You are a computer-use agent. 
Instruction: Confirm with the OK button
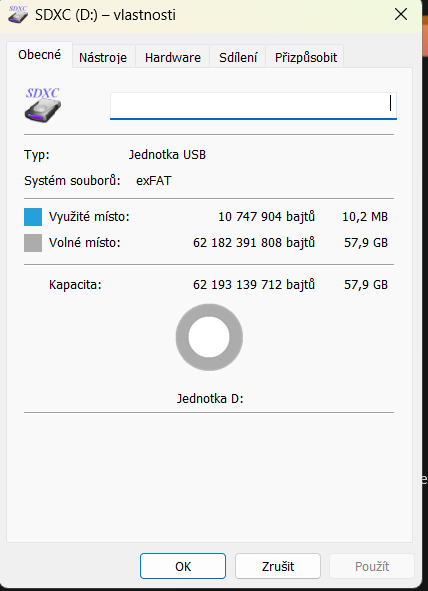(x=183, y=566)
